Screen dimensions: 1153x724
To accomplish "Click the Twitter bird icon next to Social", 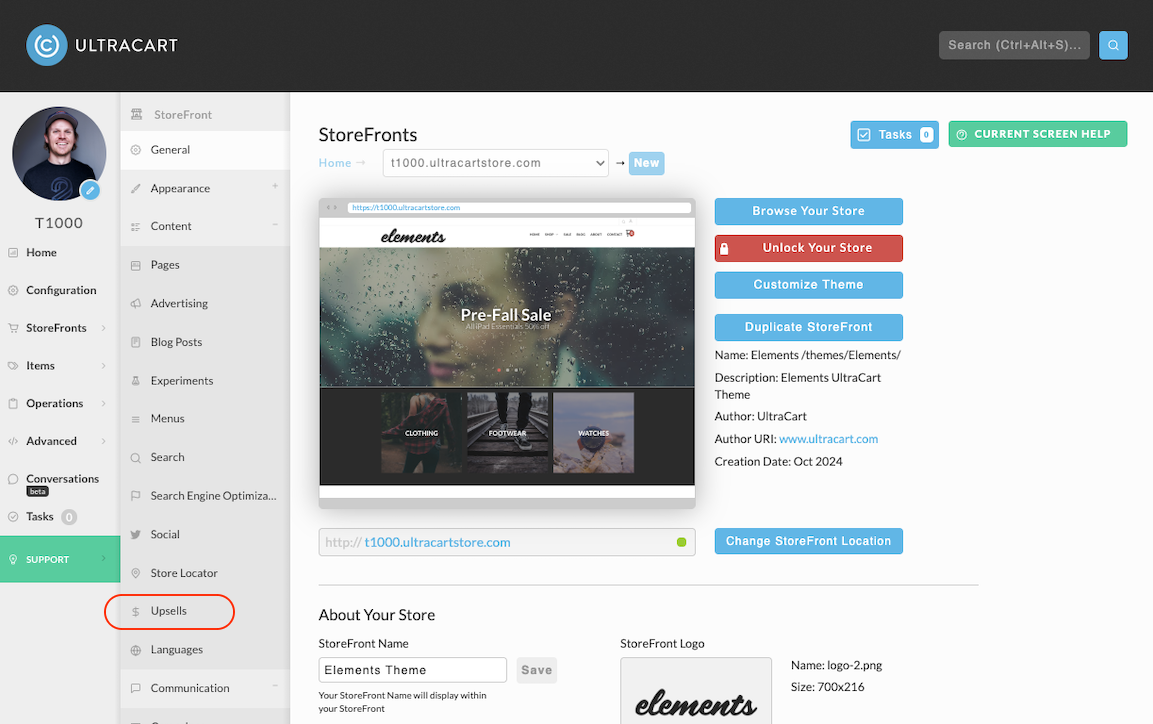I will point(135,534).
